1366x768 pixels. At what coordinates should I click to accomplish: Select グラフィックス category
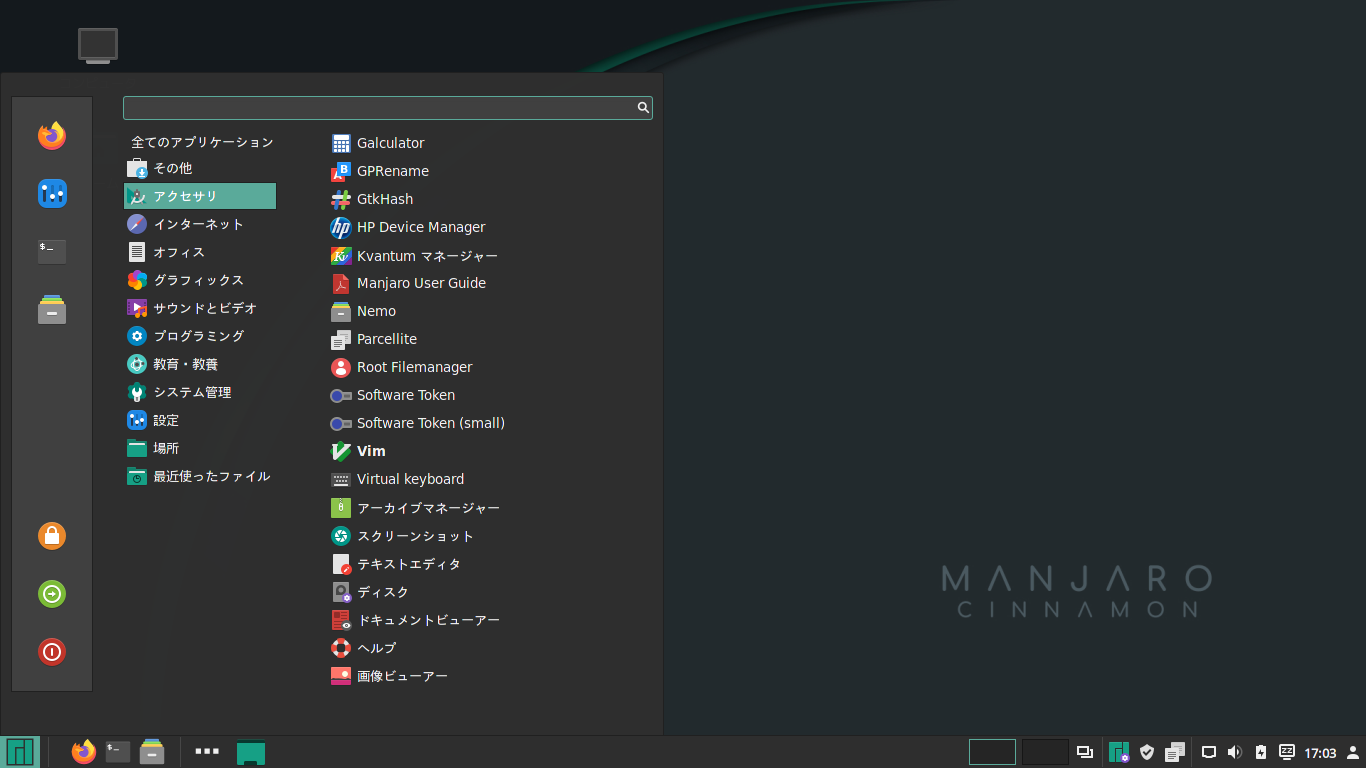click(x=200, y=280)
